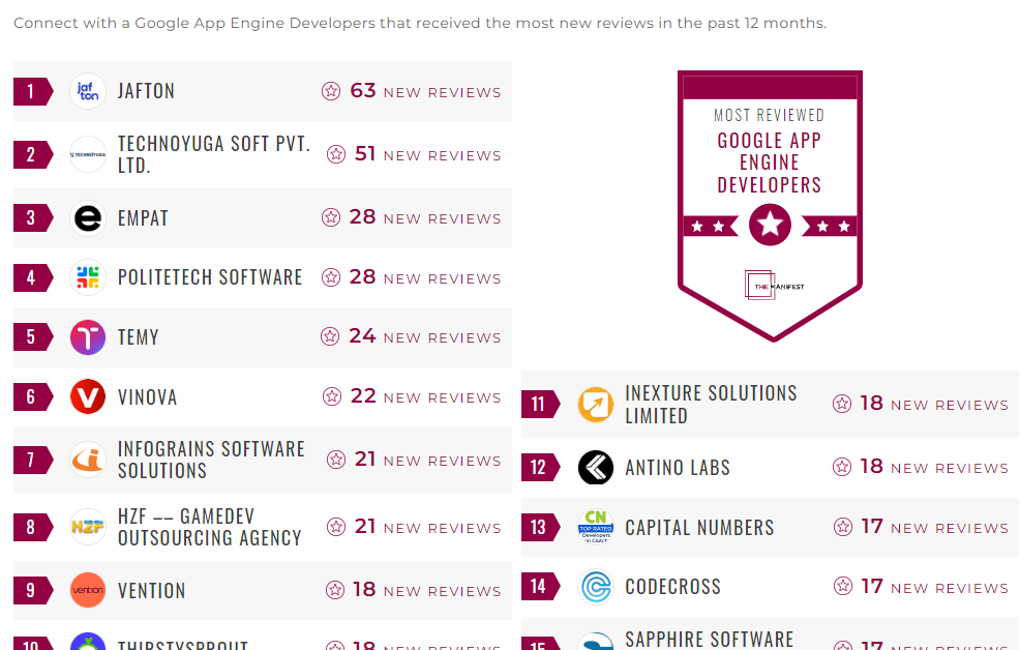The width and height of the screenshot is (1020, 650).
Task: Click the Most Reviewed award badge
Action: 769,205
